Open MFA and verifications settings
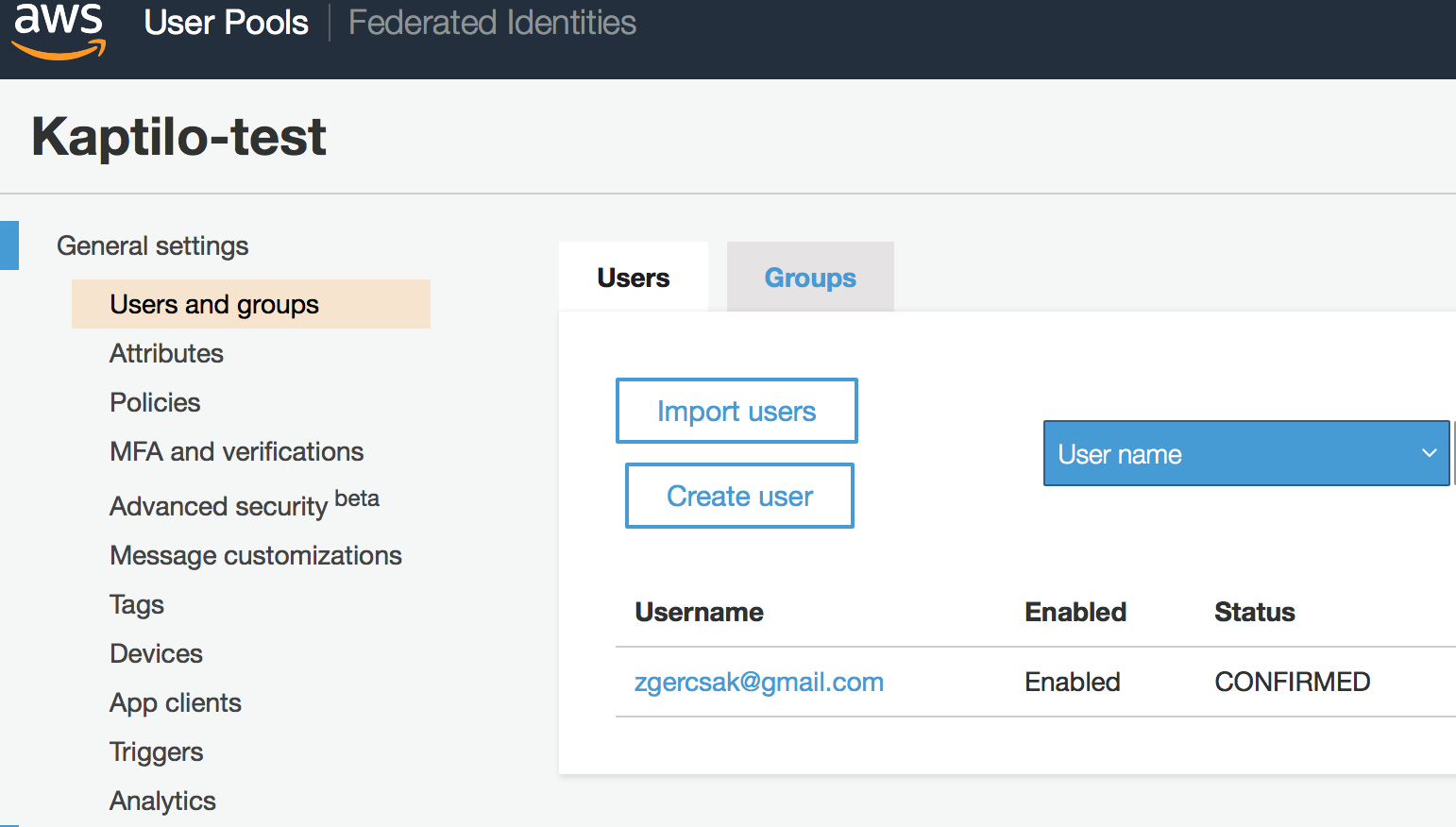The height and width of the screenshot is (827, 1456). click(236, 451)
